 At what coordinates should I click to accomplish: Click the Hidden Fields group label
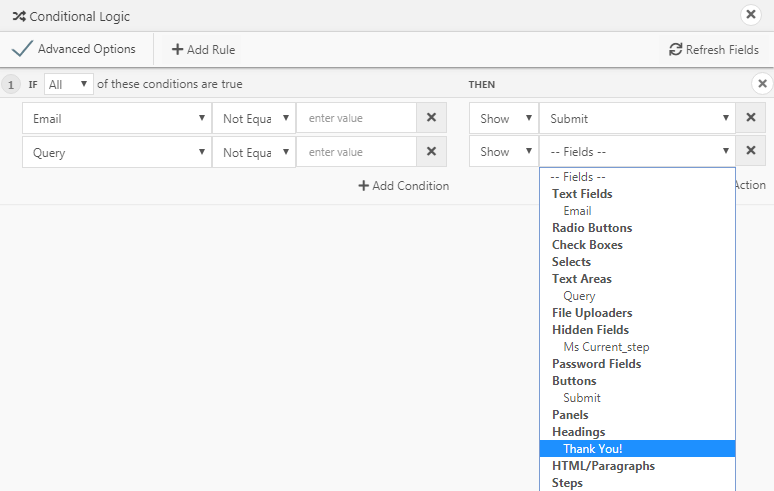590,330
